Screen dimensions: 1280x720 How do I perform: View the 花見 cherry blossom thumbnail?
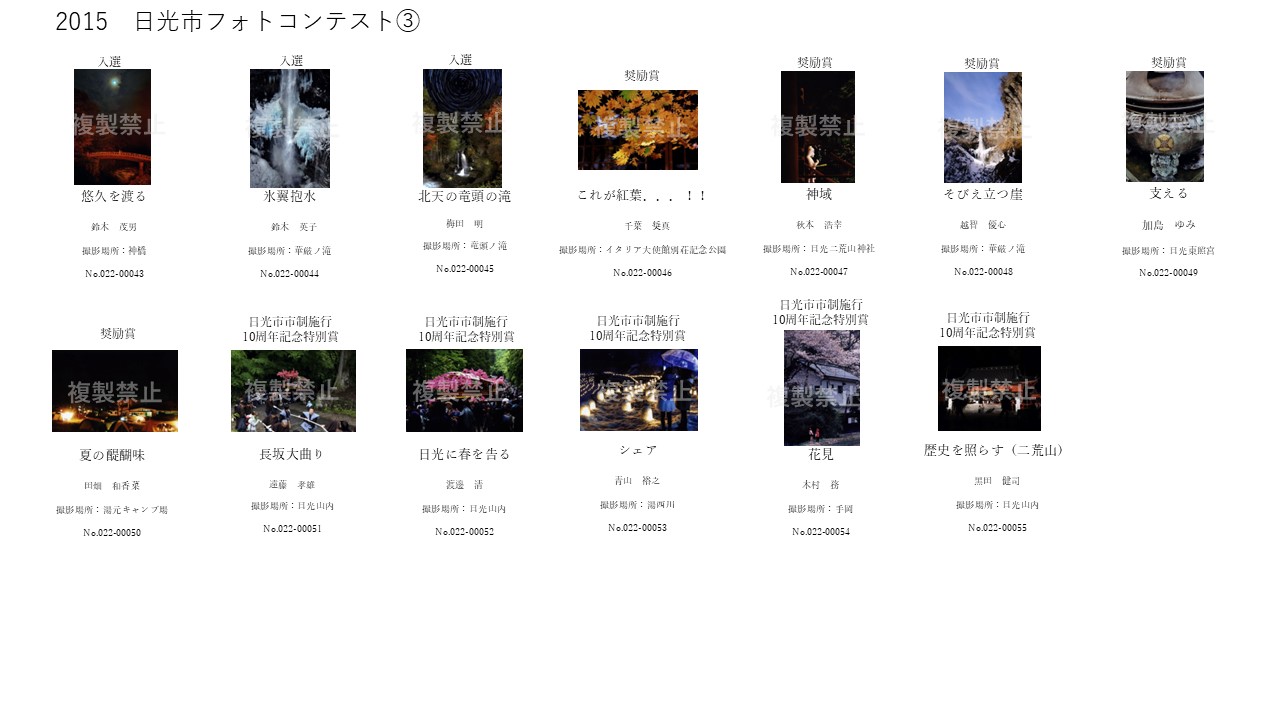[821, 389]
